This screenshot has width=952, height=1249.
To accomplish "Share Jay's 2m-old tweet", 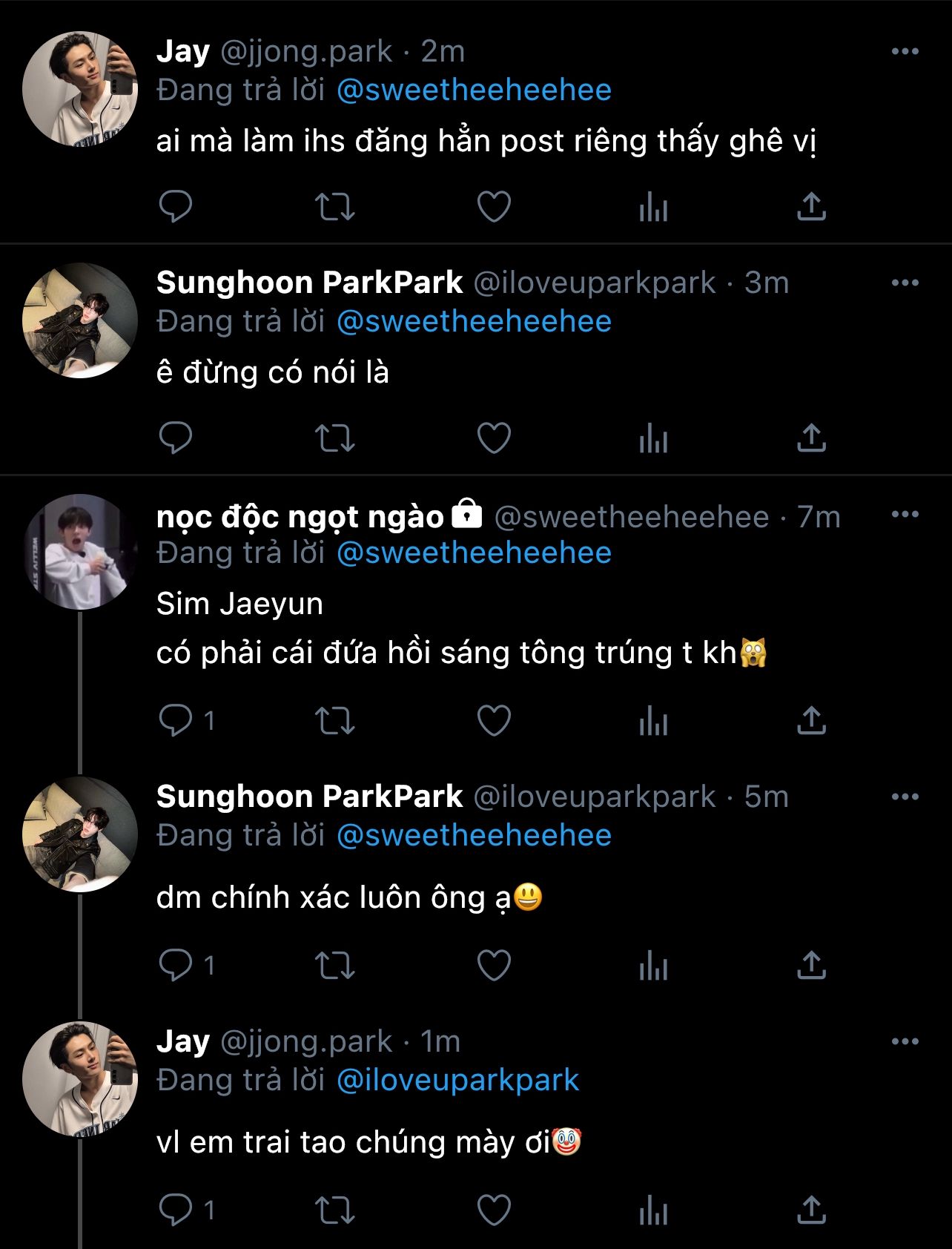I will (811, 207).
